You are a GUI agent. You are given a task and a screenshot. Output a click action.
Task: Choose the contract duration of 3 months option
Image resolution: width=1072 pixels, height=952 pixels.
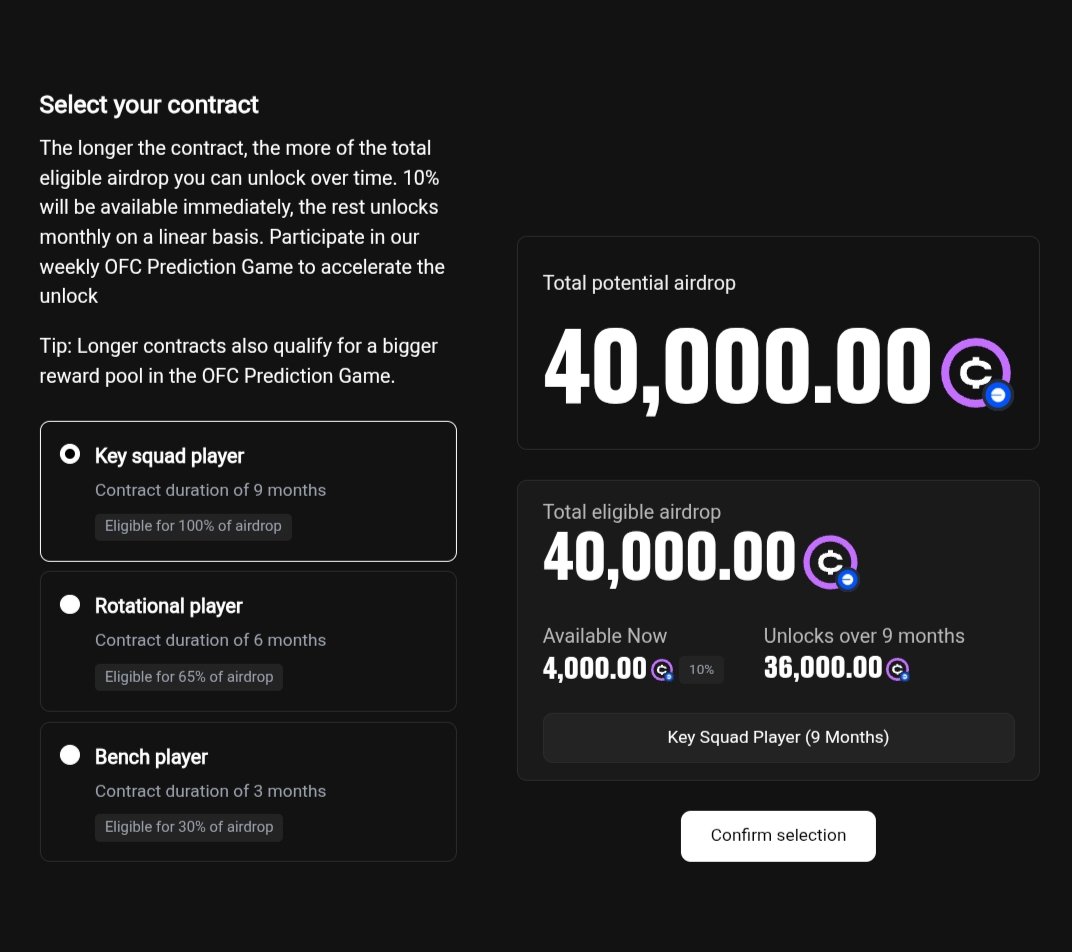tap(210, 791)
